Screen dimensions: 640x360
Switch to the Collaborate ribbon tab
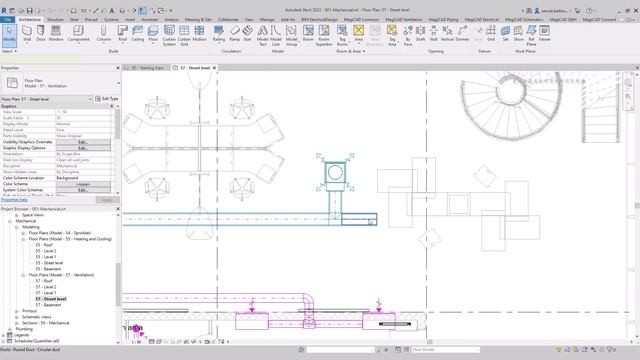[x=228, y=19]
